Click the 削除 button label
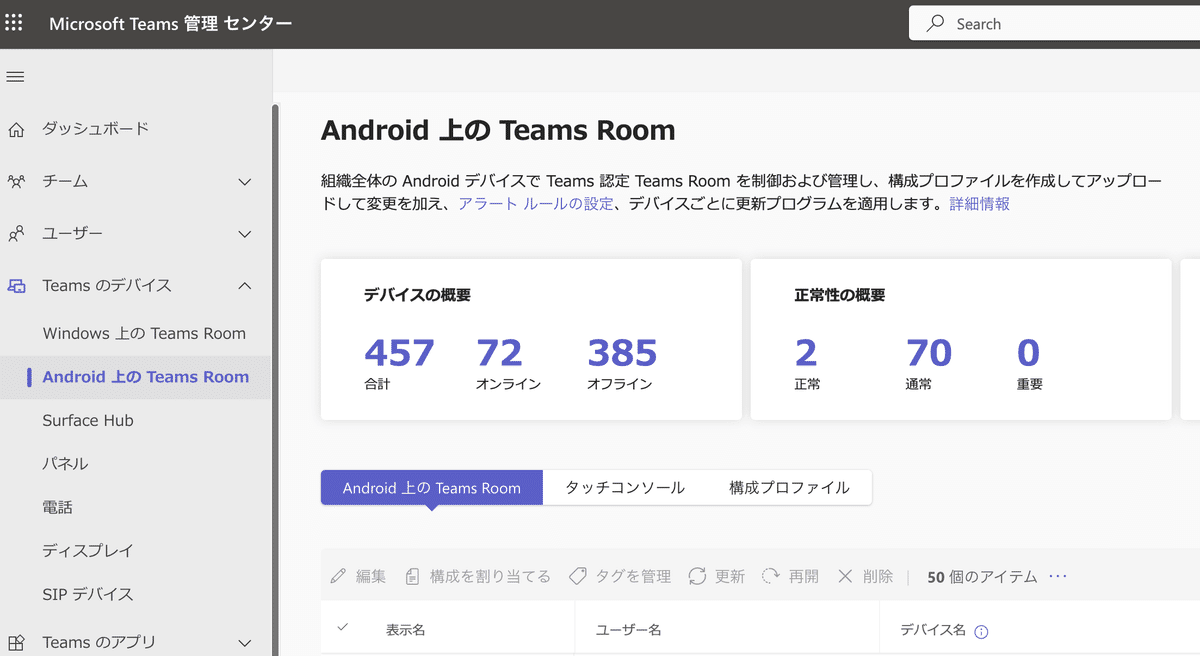 [878, 576]
